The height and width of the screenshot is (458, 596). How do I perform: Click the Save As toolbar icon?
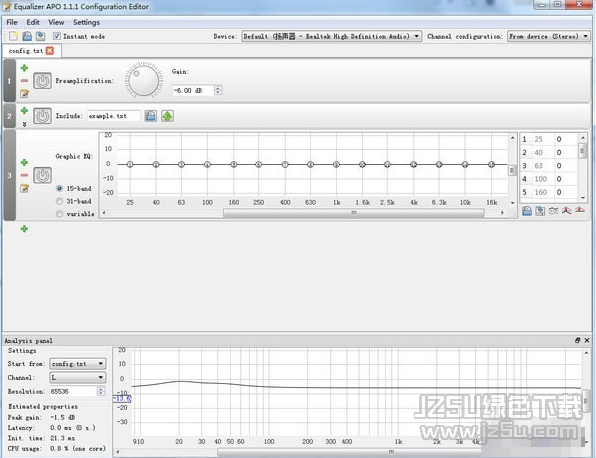click(x=40, y=36)
